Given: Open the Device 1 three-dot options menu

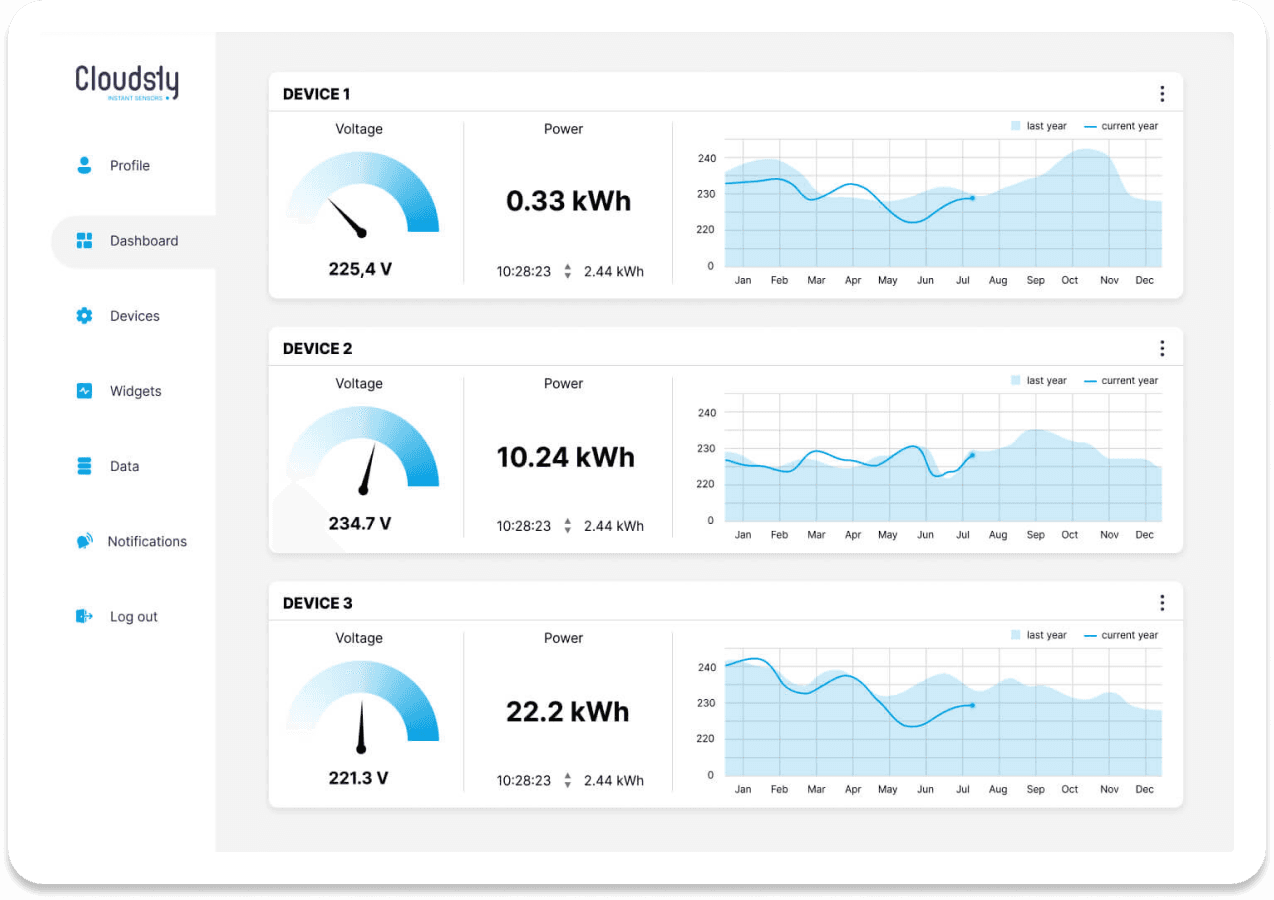Looking at the screenshot, I should coord(1162,93).
